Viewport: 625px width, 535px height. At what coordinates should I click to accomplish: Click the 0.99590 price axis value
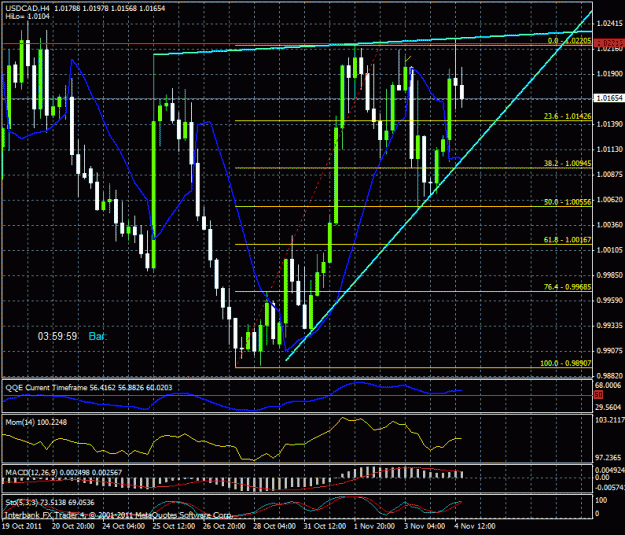(610, 300)
